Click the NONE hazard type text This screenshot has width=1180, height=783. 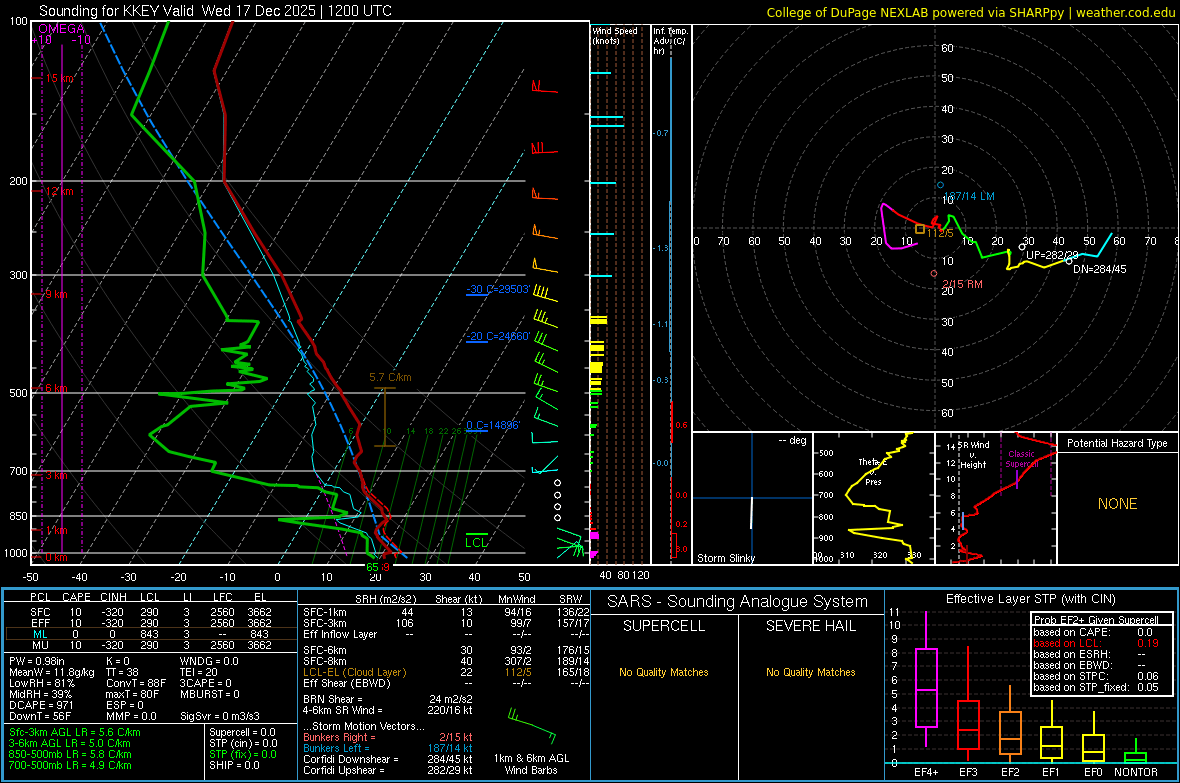1117,504
